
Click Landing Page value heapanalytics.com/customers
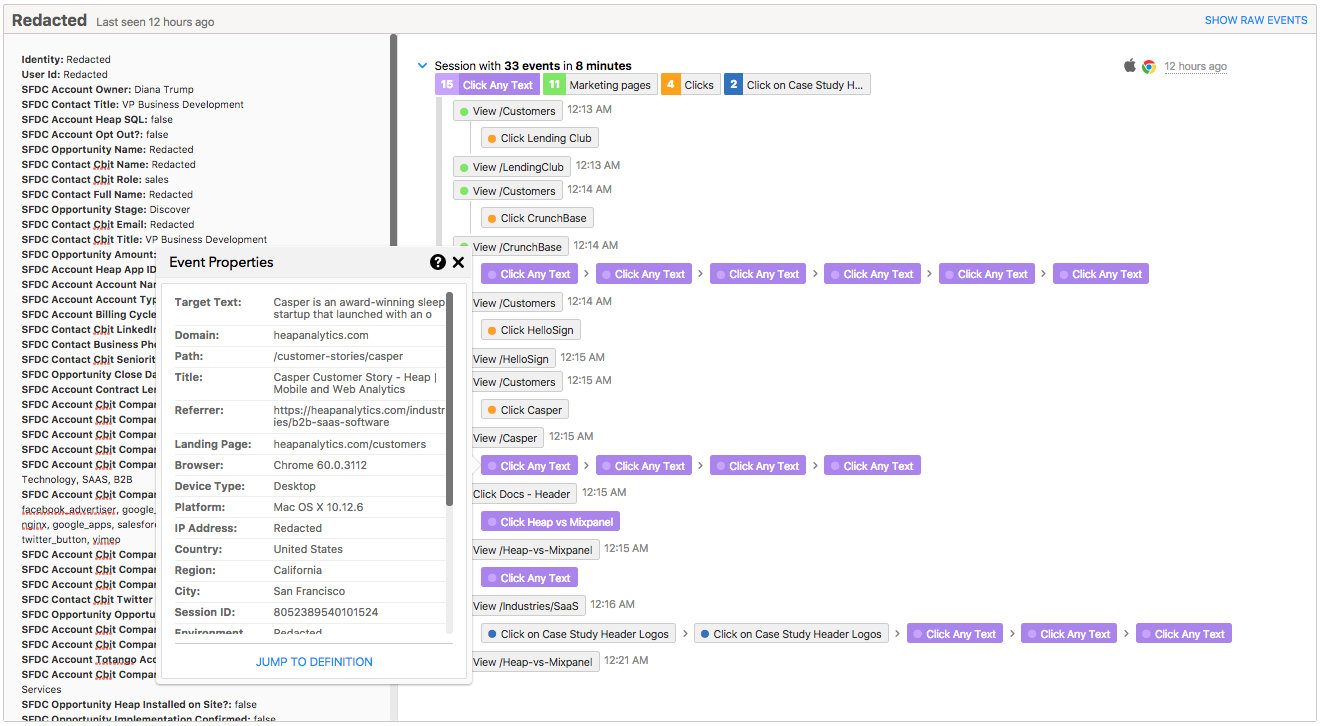click(x=350, y=444)
